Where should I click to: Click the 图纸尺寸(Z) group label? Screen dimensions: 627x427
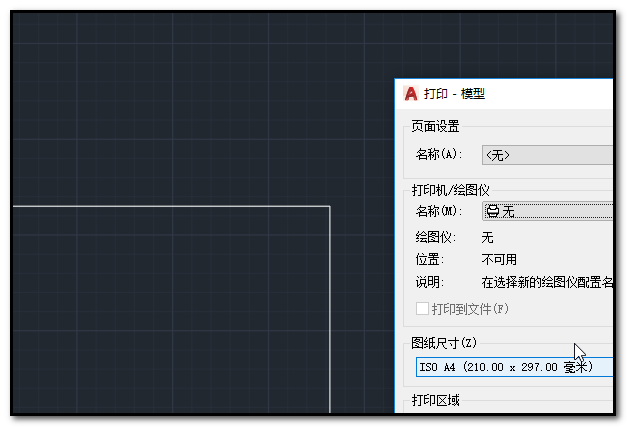444,343
